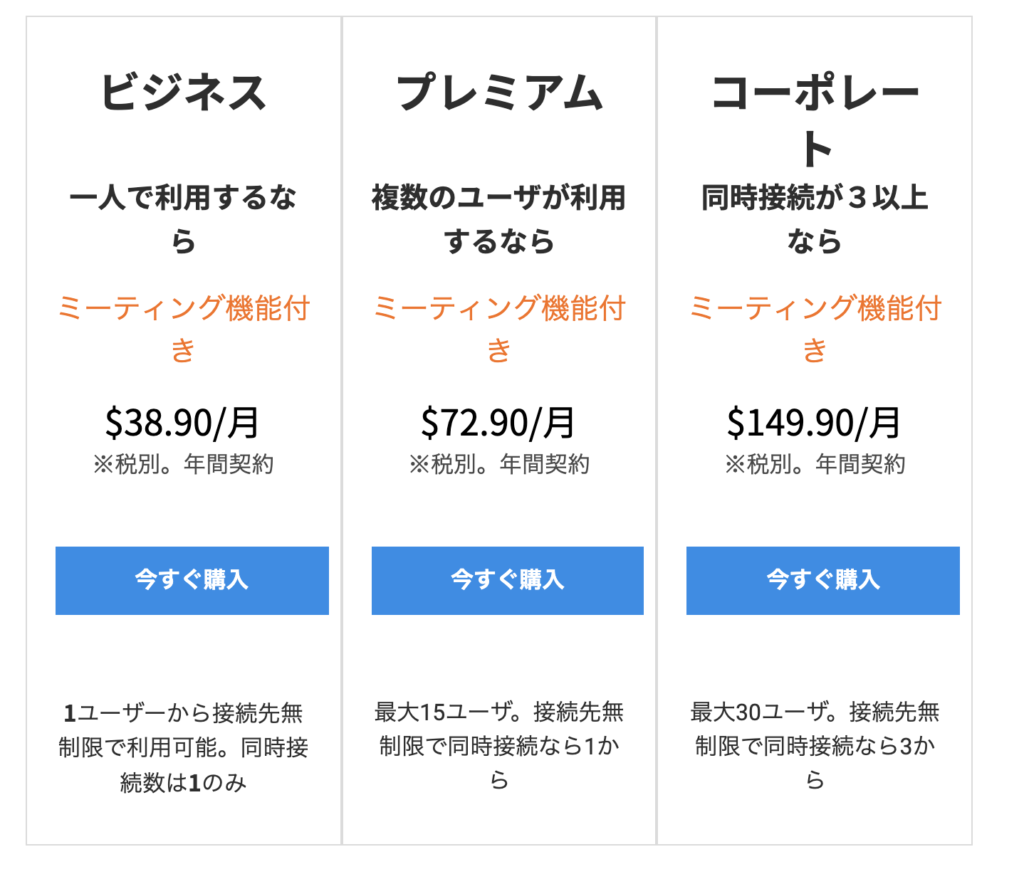
Task: Click 税別。年間契約 note under $149.90/月
Action: 814,465
